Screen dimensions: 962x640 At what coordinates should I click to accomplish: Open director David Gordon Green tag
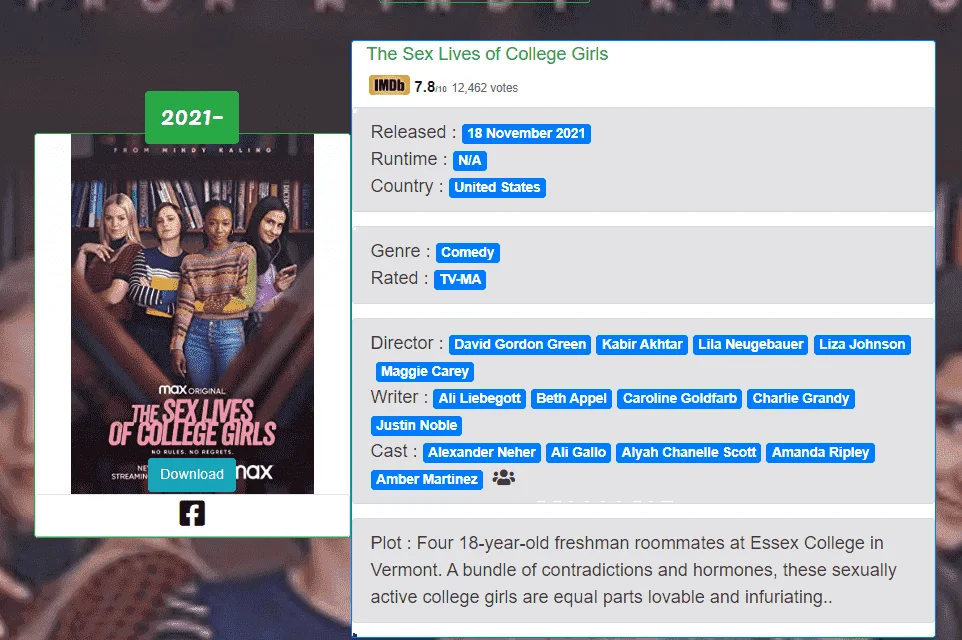(520, 344)
